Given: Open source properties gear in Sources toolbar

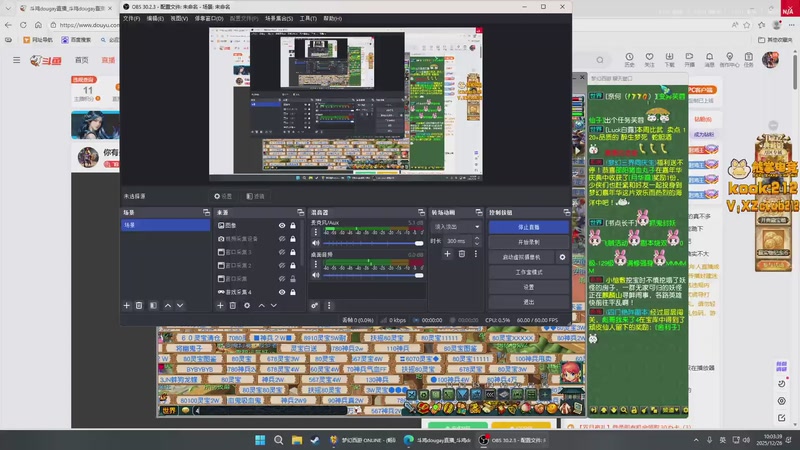Looking at the screenshot, I should pyautogui.click(x=247, y=306).
